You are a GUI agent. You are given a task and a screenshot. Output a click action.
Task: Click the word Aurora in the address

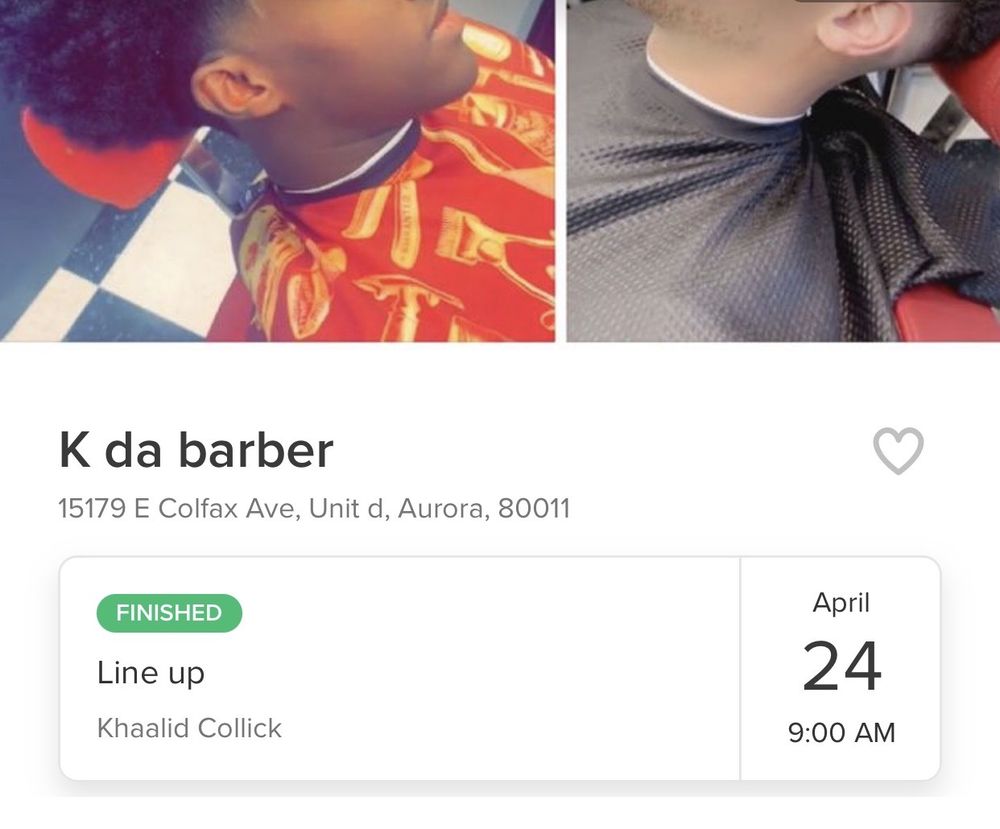[x=443, y=508]
